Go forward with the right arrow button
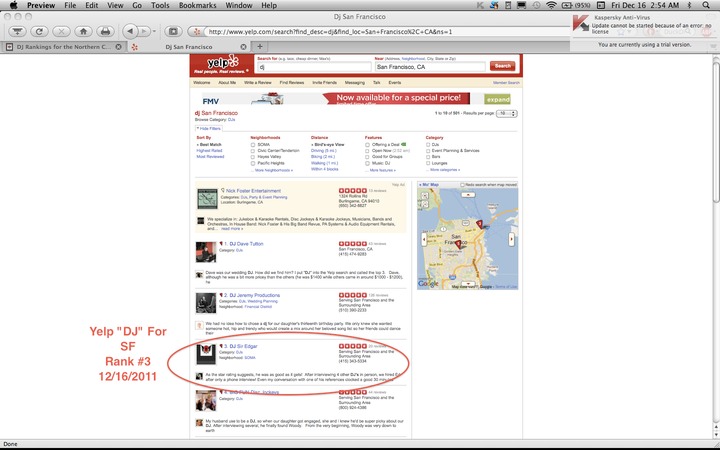The image size is (720, 450). point(144,31)
